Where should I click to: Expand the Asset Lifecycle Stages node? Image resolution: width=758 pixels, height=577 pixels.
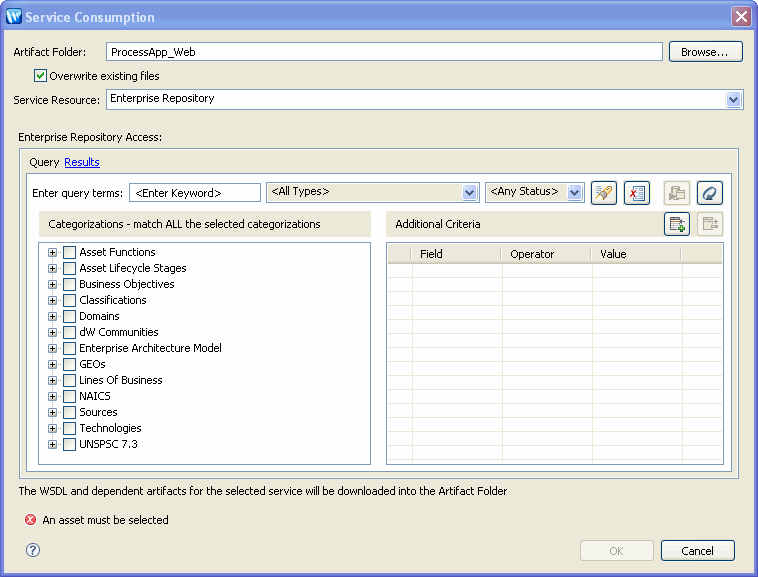pyautogui.click(x=52, y=268)
